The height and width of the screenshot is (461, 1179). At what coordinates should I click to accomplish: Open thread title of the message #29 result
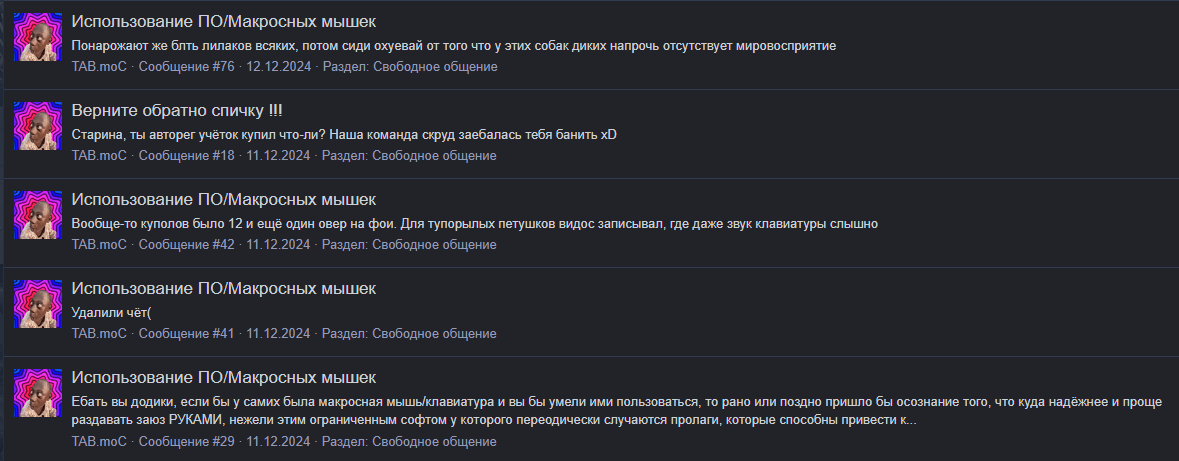coord(224,377)
